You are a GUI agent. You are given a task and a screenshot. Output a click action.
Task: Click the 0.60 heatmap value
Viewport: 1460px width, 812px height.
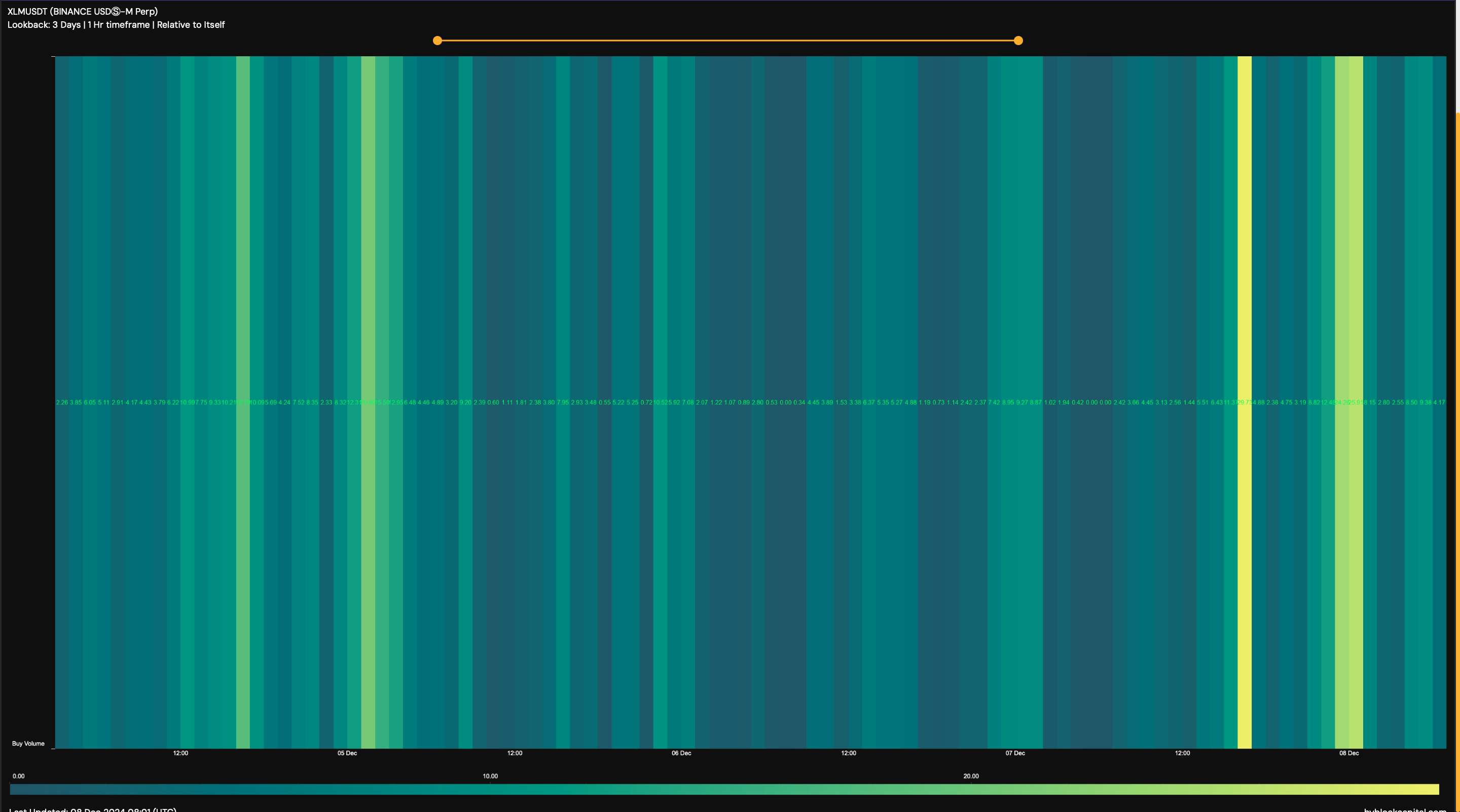point(493,402)
